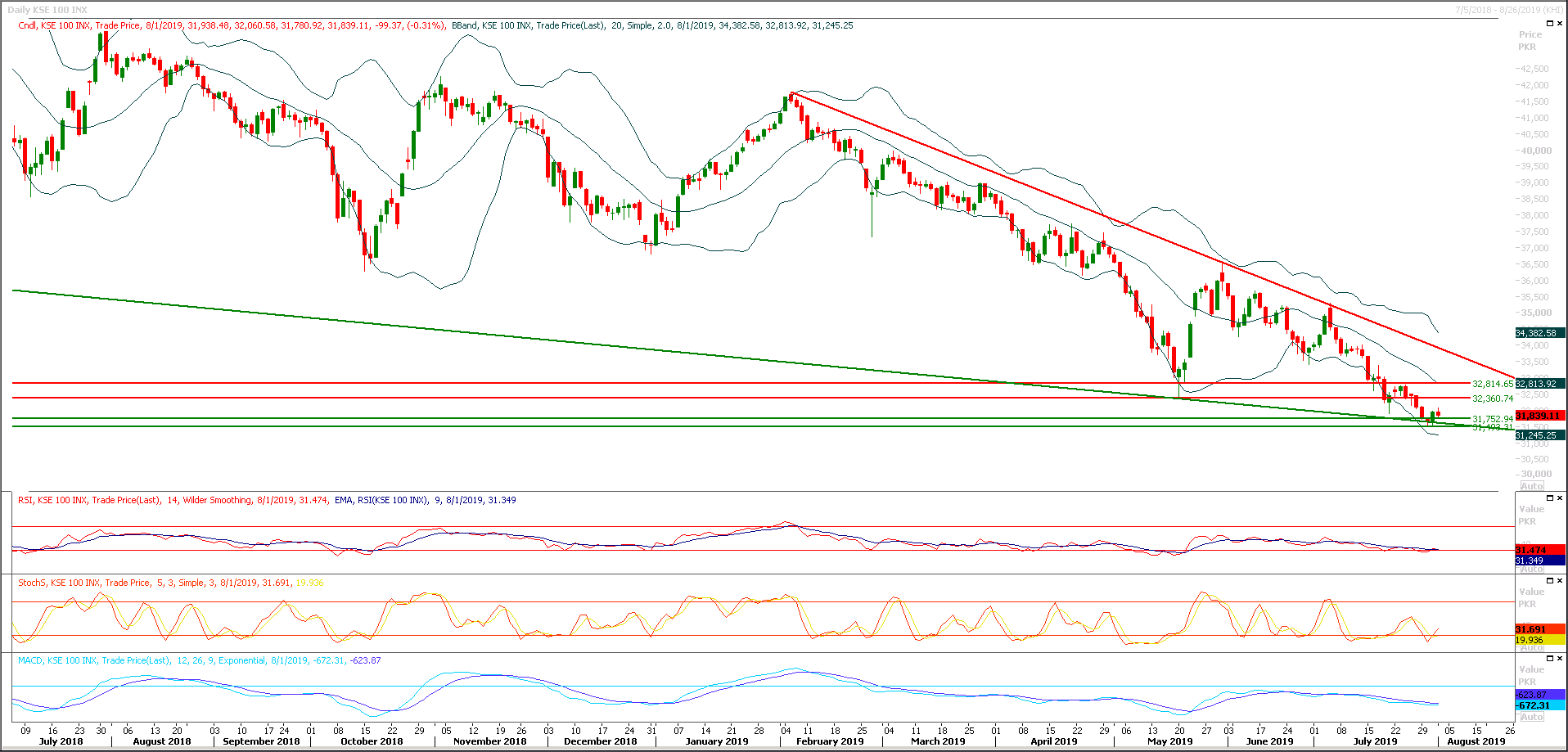Screen dimensions: 1568x752
Task: Toggle Auto scaling on the StochS axis
Action: tap(1531, 647)
